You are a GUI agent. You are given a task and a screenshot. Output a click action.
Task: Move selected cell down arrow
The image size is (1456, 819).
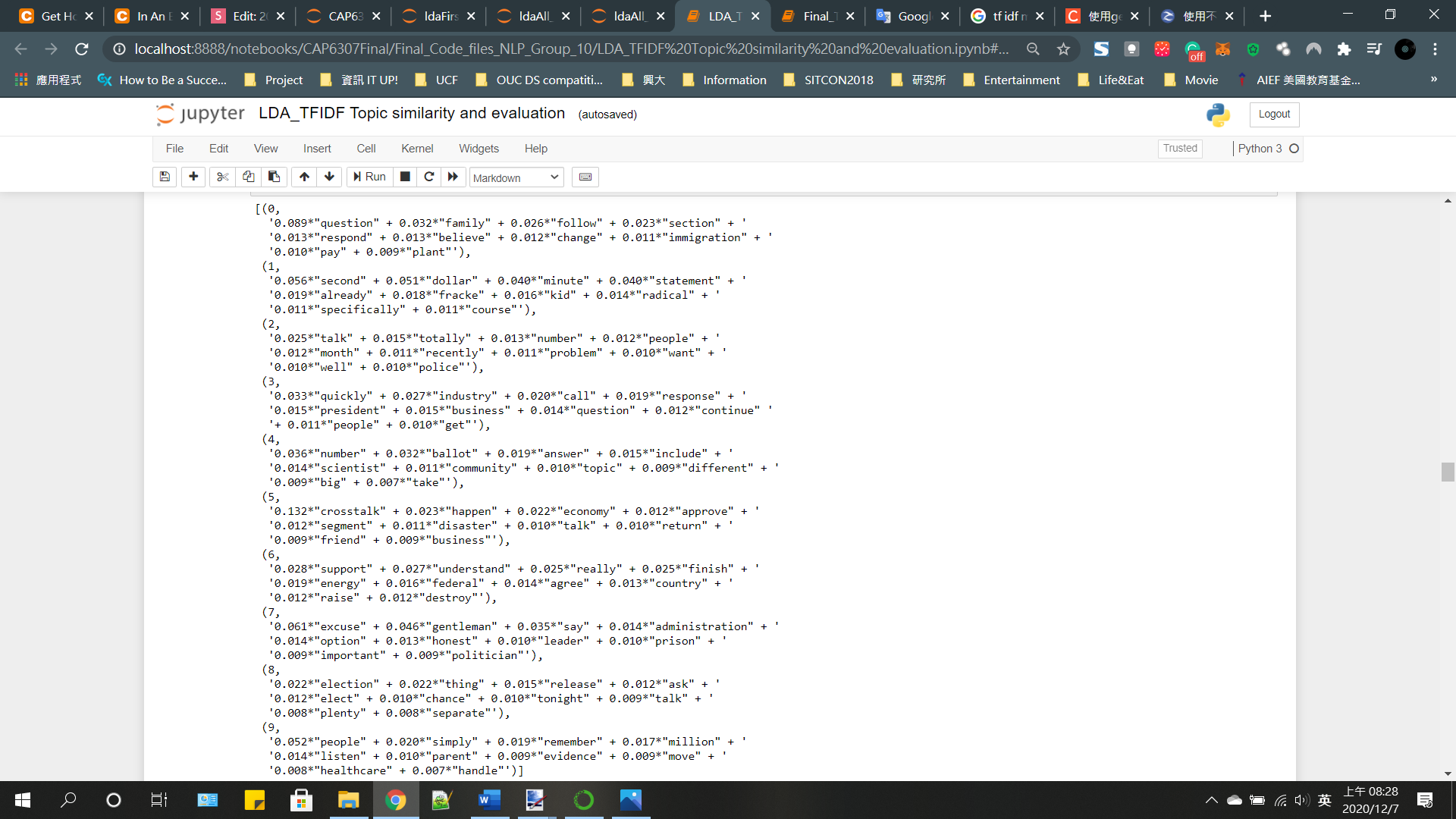click(x=329, y=177)
